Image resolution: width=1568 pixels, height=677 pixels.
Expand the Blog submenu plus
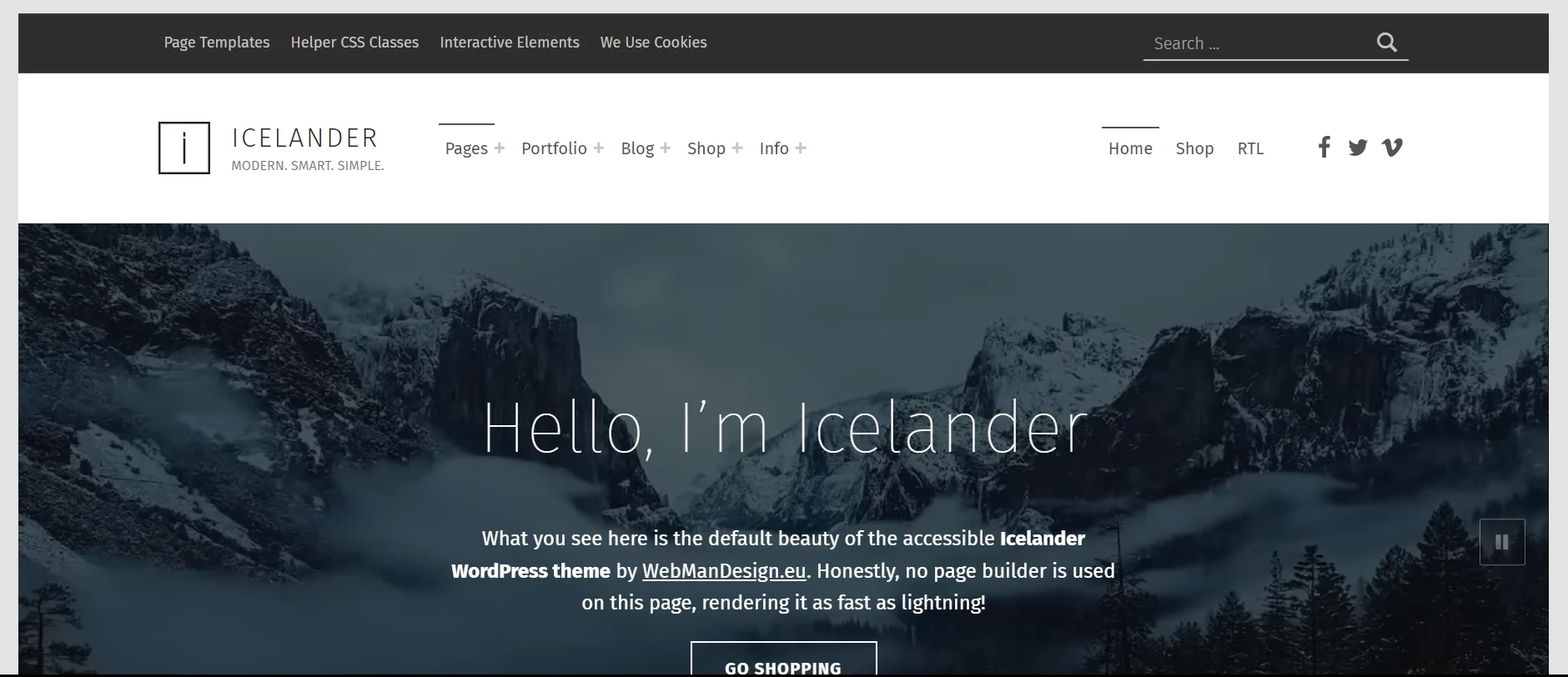[x=665, y=148]
